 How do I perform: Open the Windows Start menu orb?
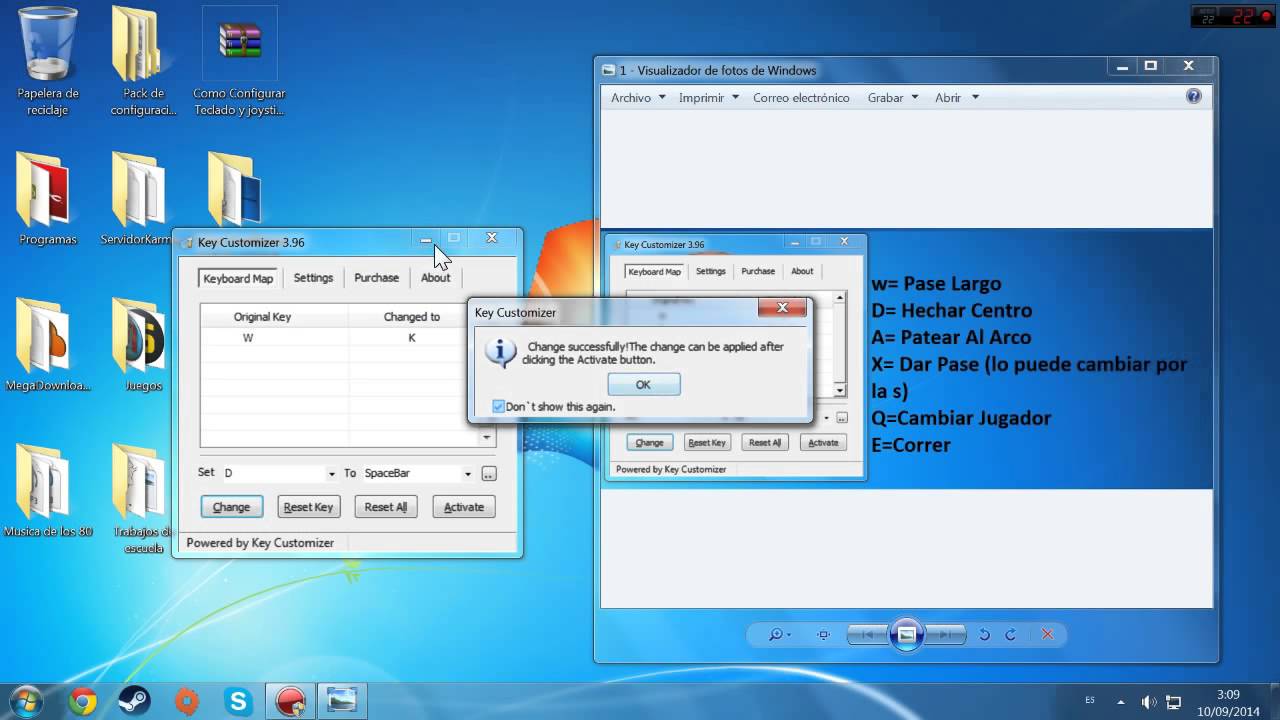pyautogui.click(x=27, y=702)
